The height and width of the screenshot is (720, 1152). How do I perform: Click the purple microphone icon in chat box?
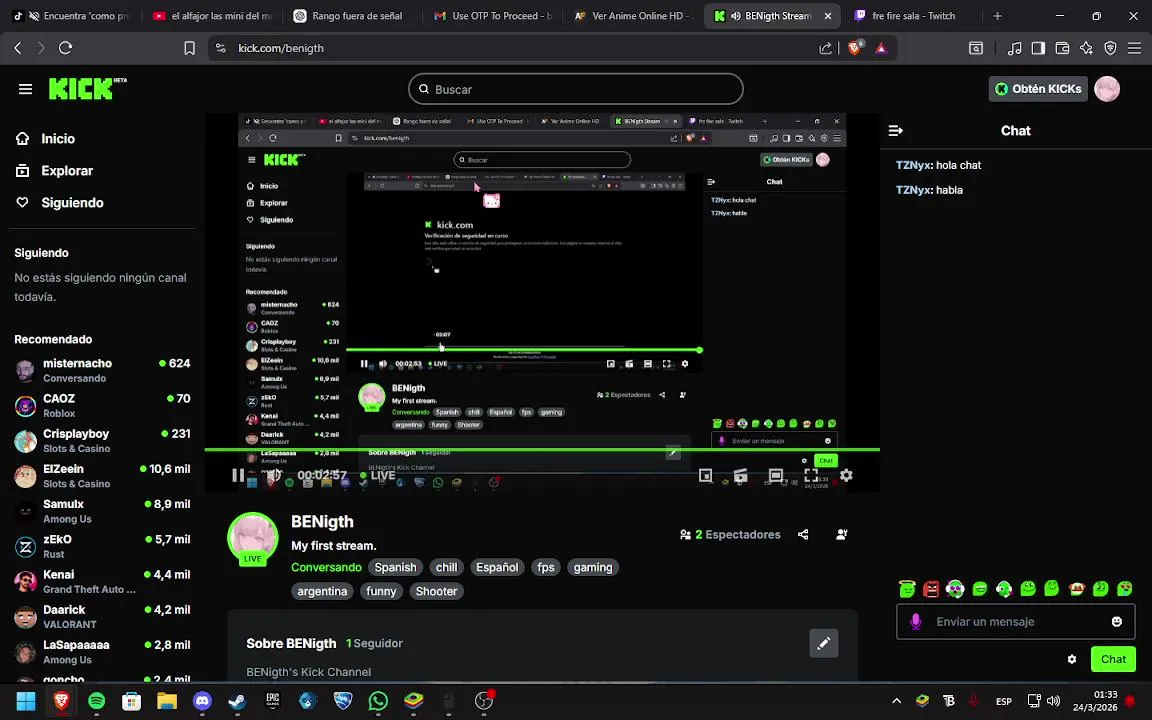coord(915,622)
